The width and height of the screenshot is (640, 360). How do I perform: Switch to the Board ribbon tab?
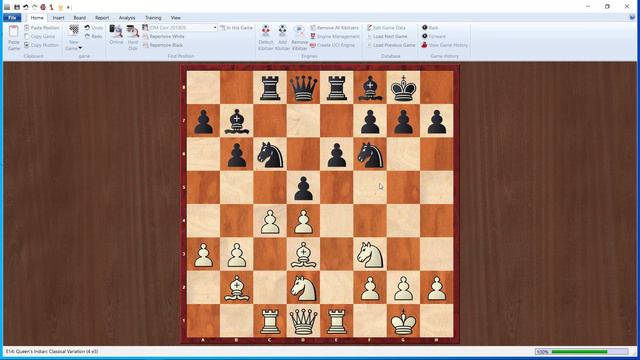(80, 18)
